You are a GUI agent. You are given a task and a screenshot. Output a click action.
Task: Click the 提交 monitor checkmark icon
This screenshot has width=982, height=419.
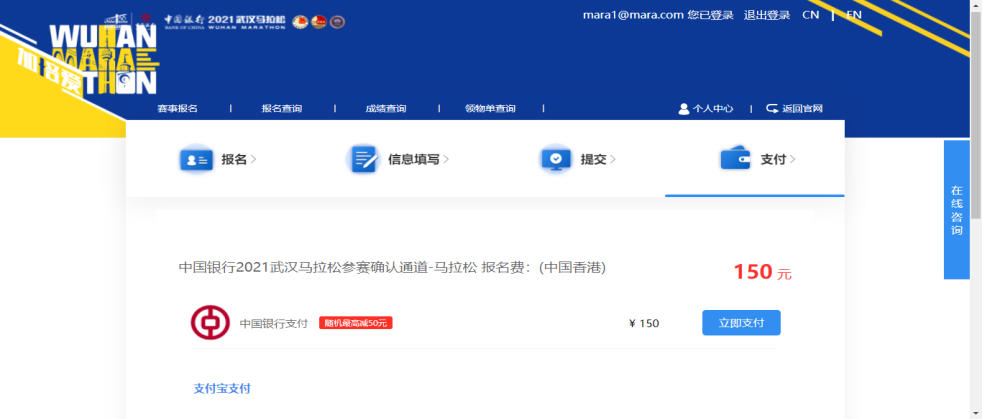[x=556, y=160]
